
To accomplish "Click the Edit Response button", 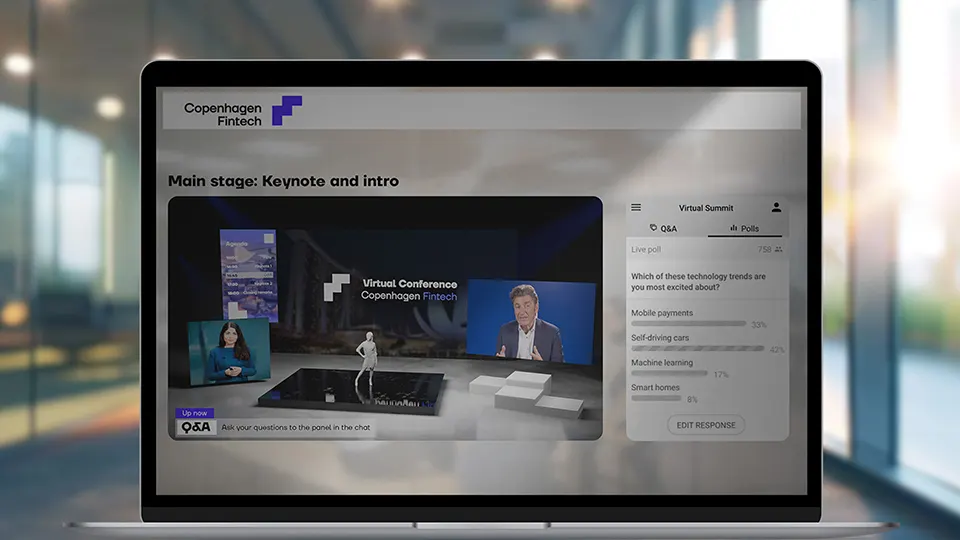I will coord(706,425).
